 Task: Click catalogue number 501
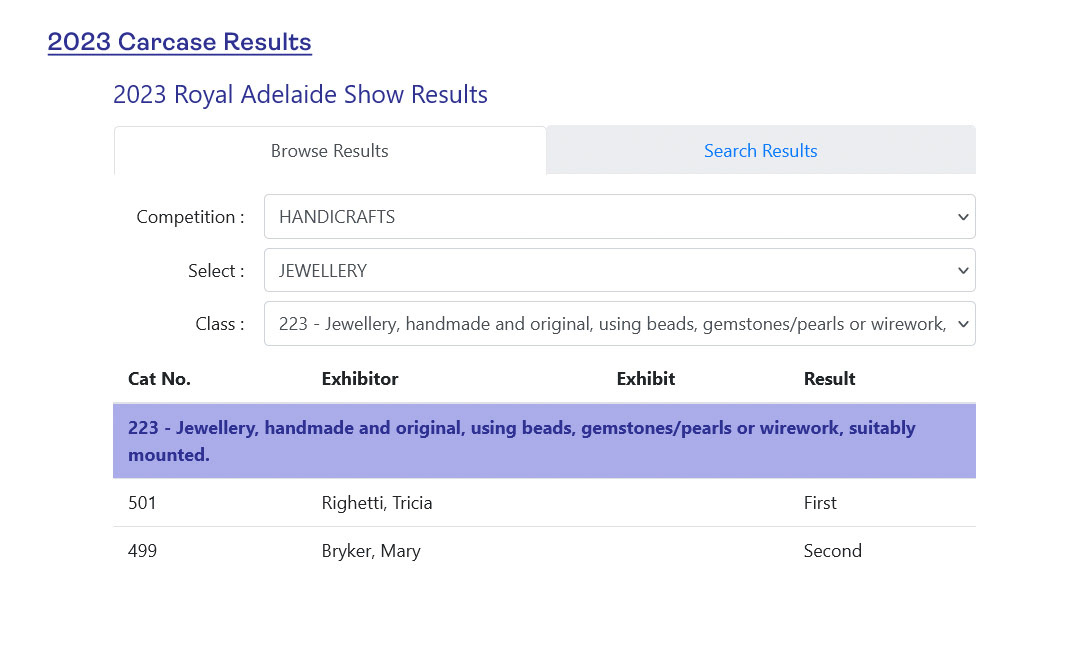click(143, 503)
